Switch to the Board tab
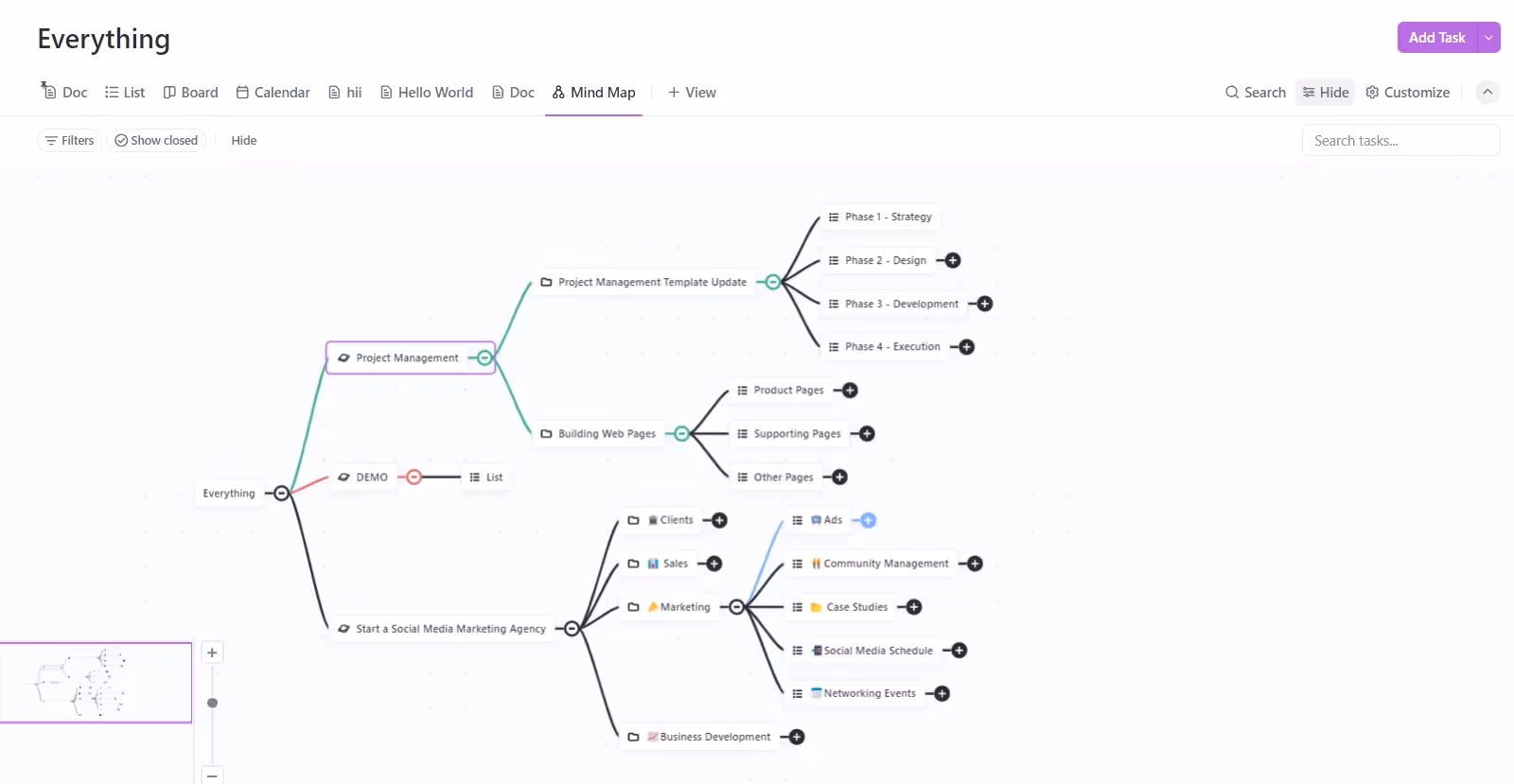 tap(190, 92)
